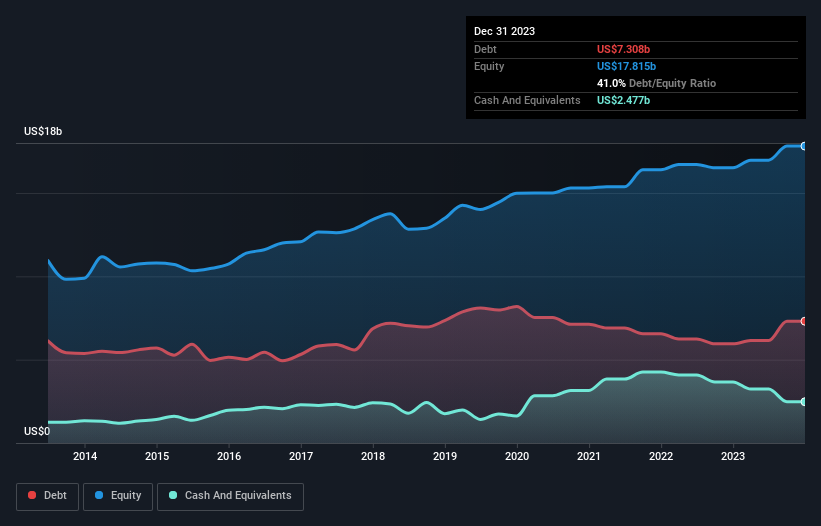Screen dimensions: 821x526
Task: Click the US$0 y-axis label
Action: tap(37, 431)
